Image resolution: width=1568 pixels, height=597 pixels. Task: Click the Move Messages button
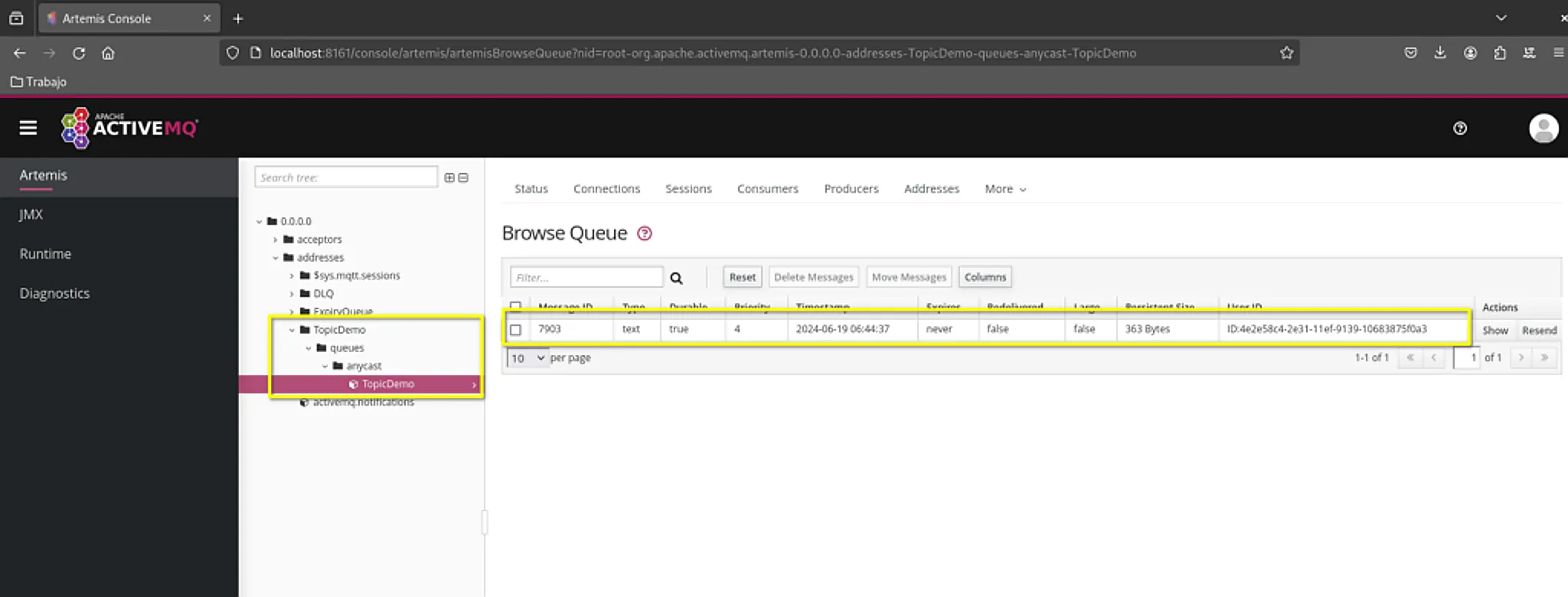[909, 277]
